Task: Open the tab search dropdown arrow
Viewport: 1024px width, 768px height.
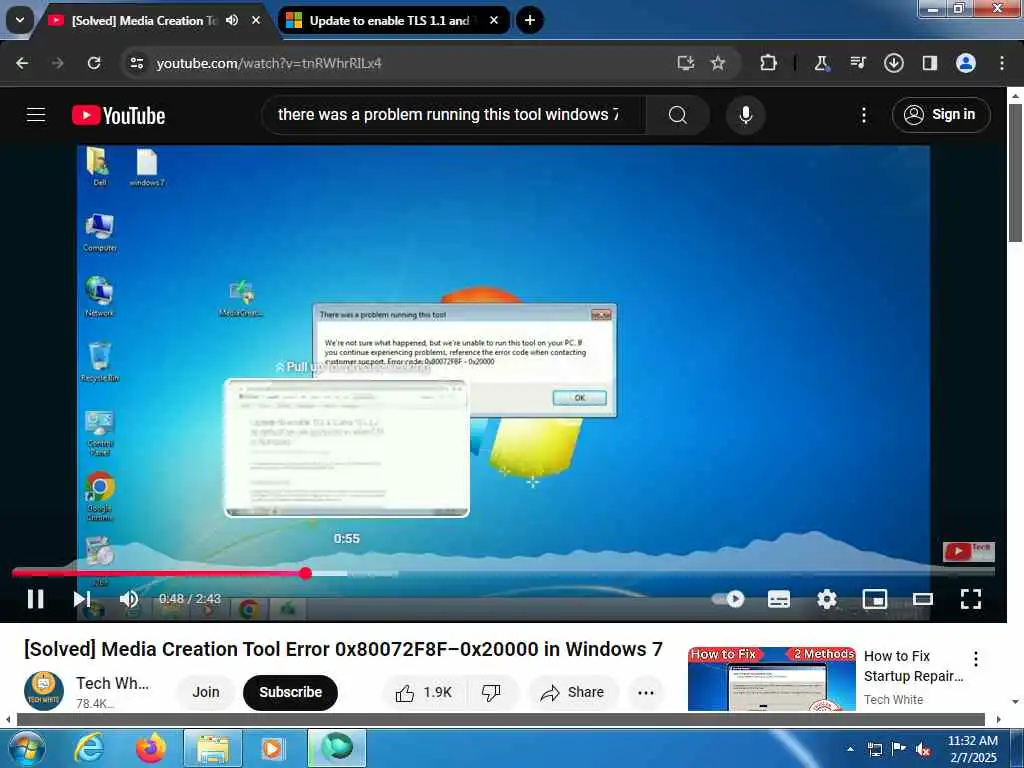Action: 20,20
